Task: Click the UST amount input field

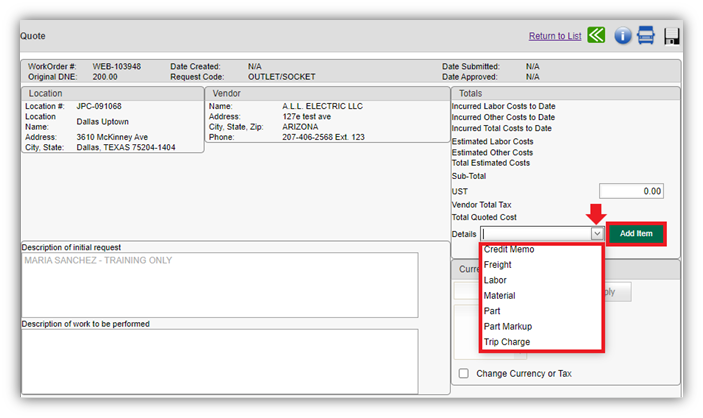Action: [631, 191]
